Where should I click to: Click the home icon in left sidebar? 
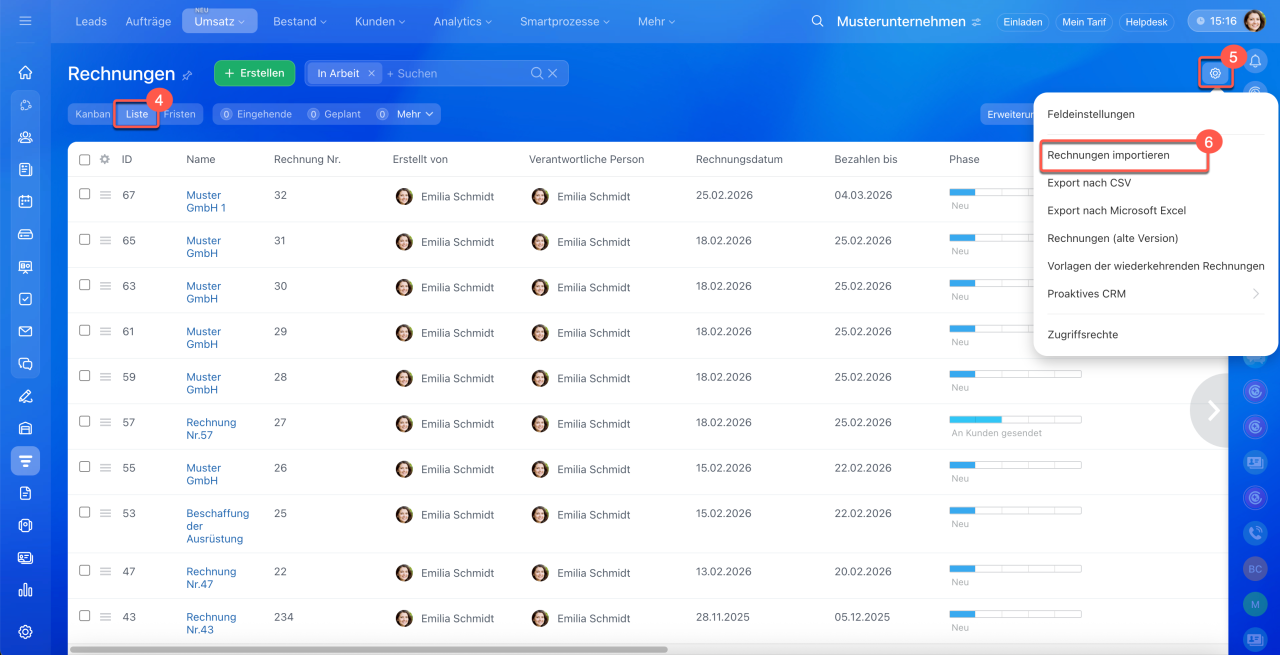pyautogui.click(x=26, y=73)
